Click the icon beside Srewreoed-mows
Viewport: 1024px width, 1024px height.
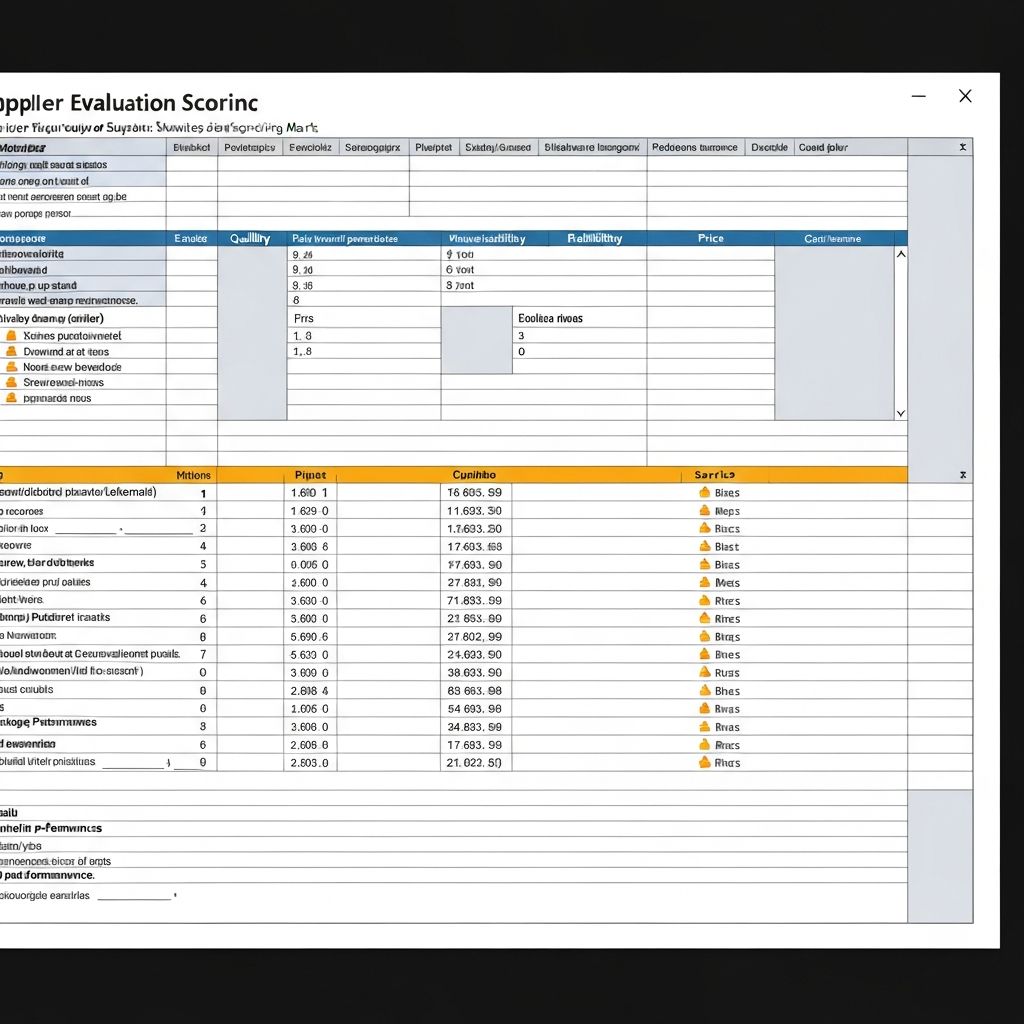tap(11, 382)
